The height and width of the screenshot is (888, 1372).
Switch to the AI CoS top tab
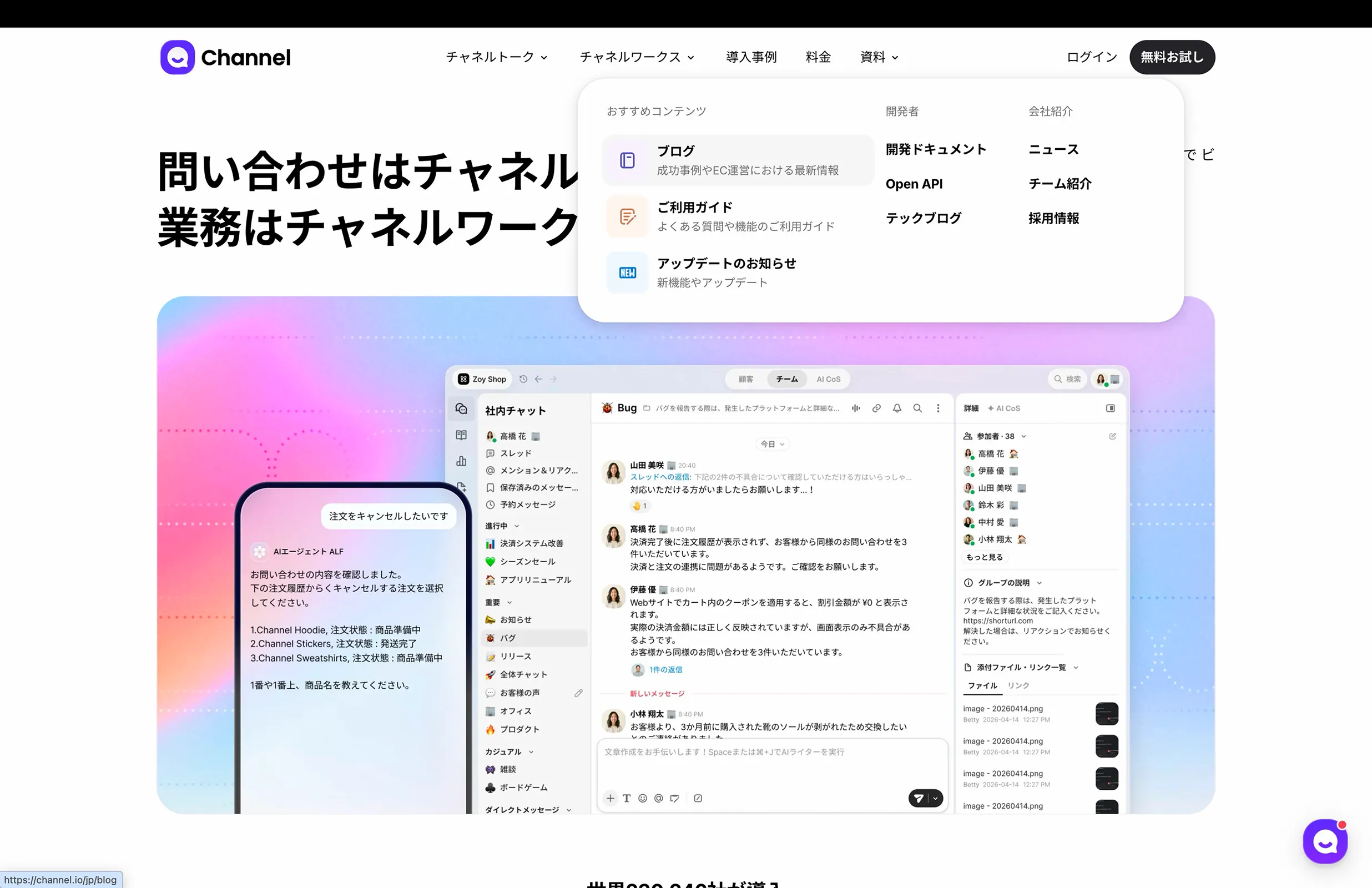pos(829,379)
